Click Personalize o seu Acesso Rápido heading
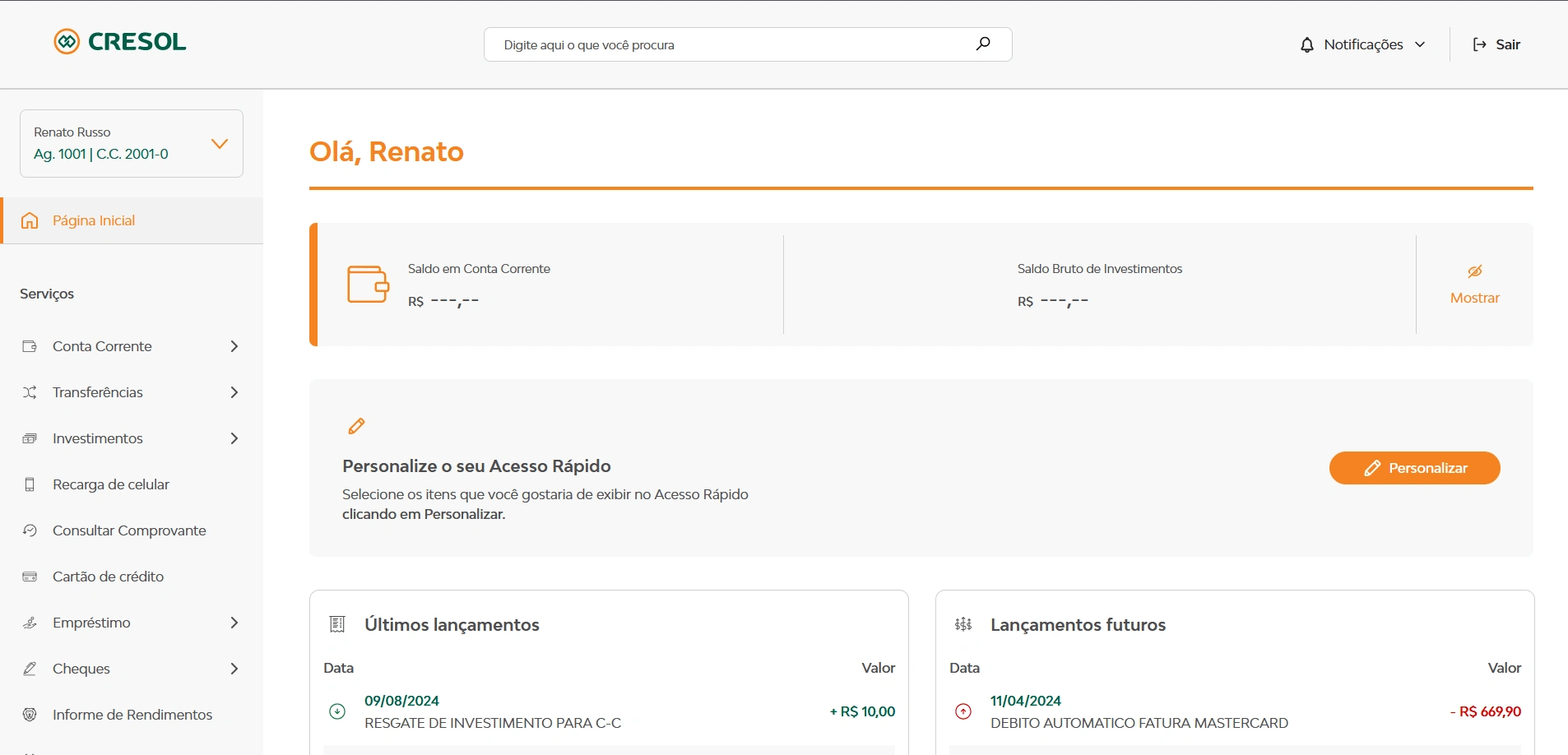This screenshot has width=1568, height=755. [476, 466]
